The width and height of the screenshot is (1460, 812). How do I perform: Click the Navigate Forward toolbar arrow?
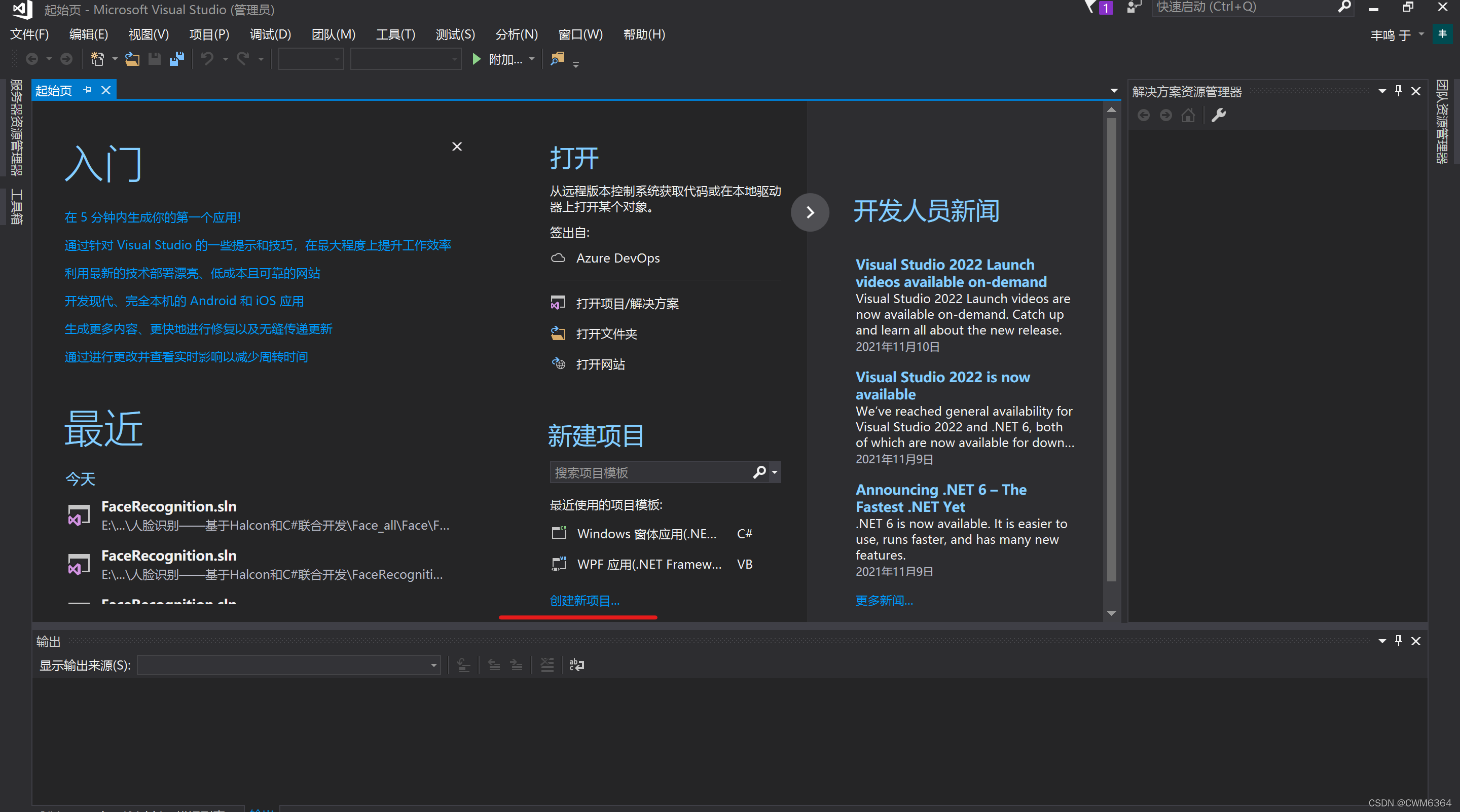[66, 59]
